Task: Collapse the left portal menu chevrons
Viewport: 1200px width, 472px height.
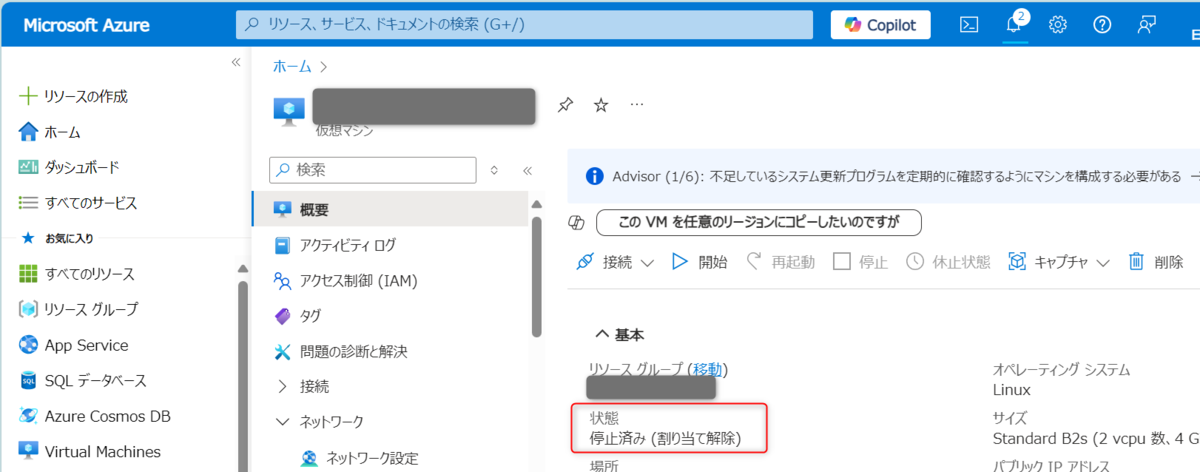Action: pyautogui.click(x=236, y=62)
